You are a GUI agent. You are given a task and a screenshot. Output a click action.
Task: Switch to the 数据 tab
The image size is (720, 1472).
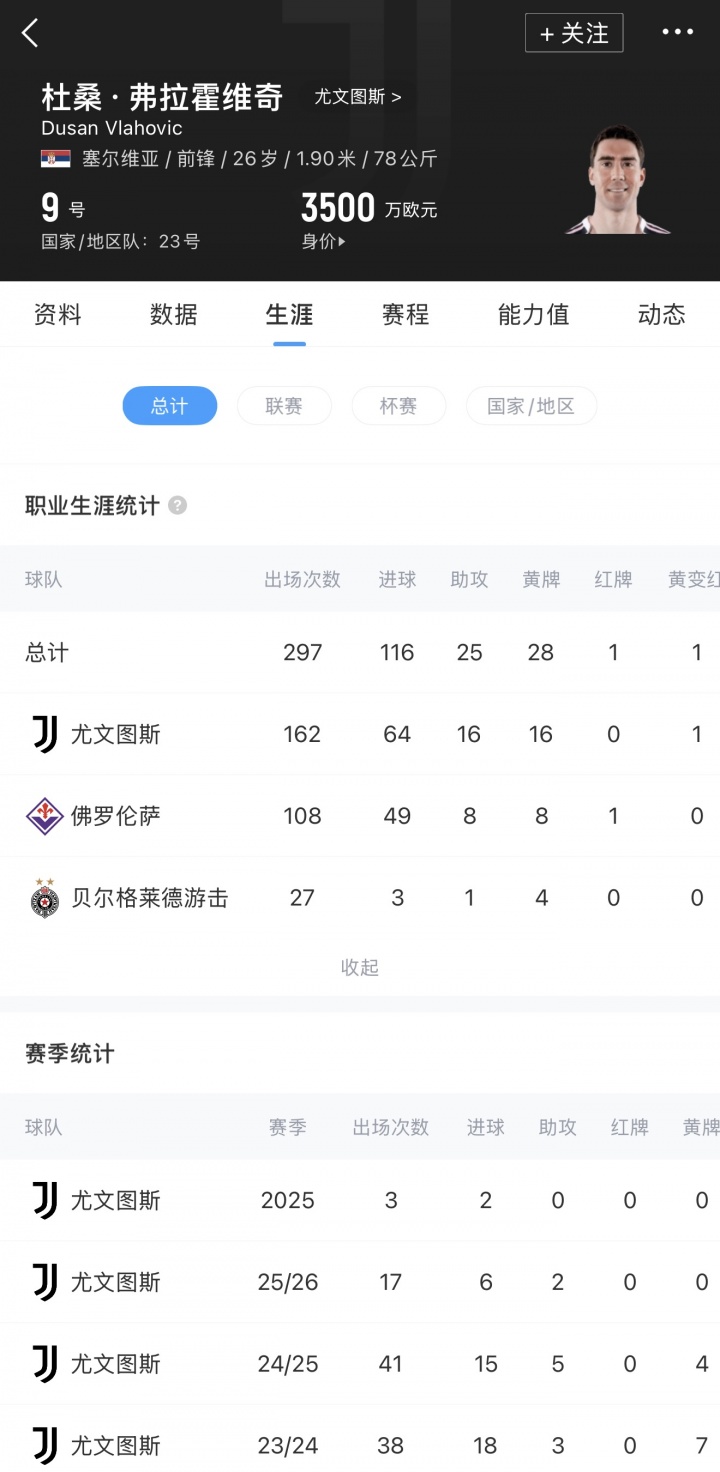coord(173,315)
